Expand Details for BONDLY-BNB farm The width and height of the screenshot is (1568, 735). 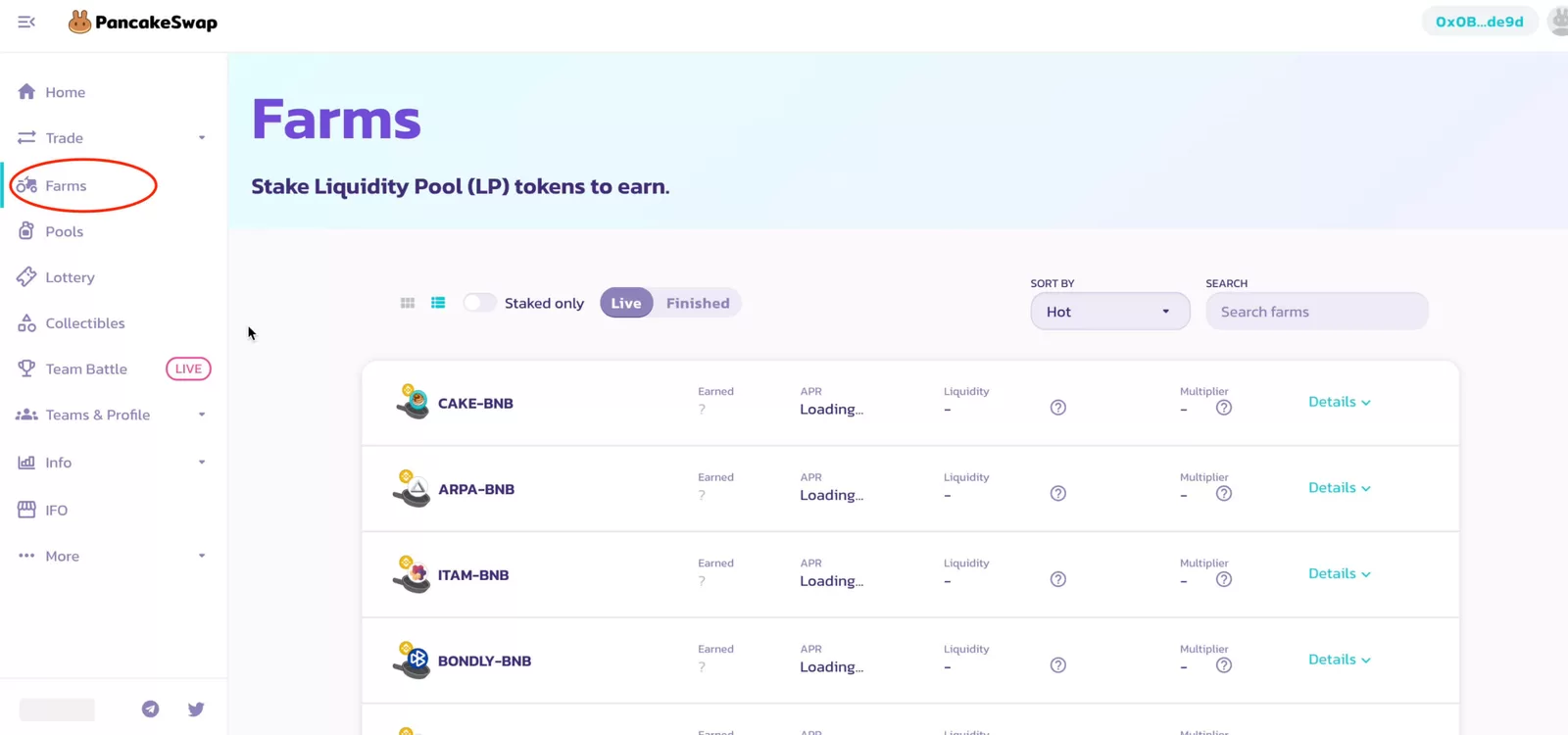coord(1340,660)
